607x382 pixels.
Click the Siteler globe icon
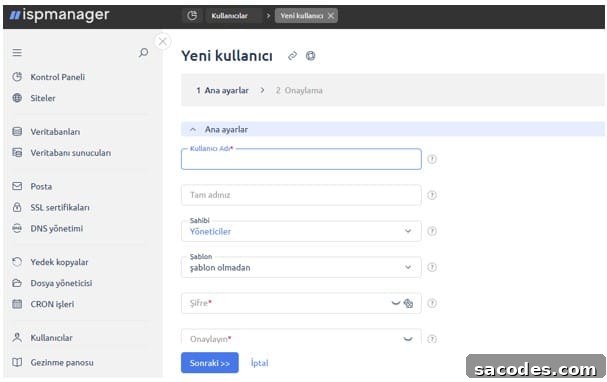tap(17, 98)
